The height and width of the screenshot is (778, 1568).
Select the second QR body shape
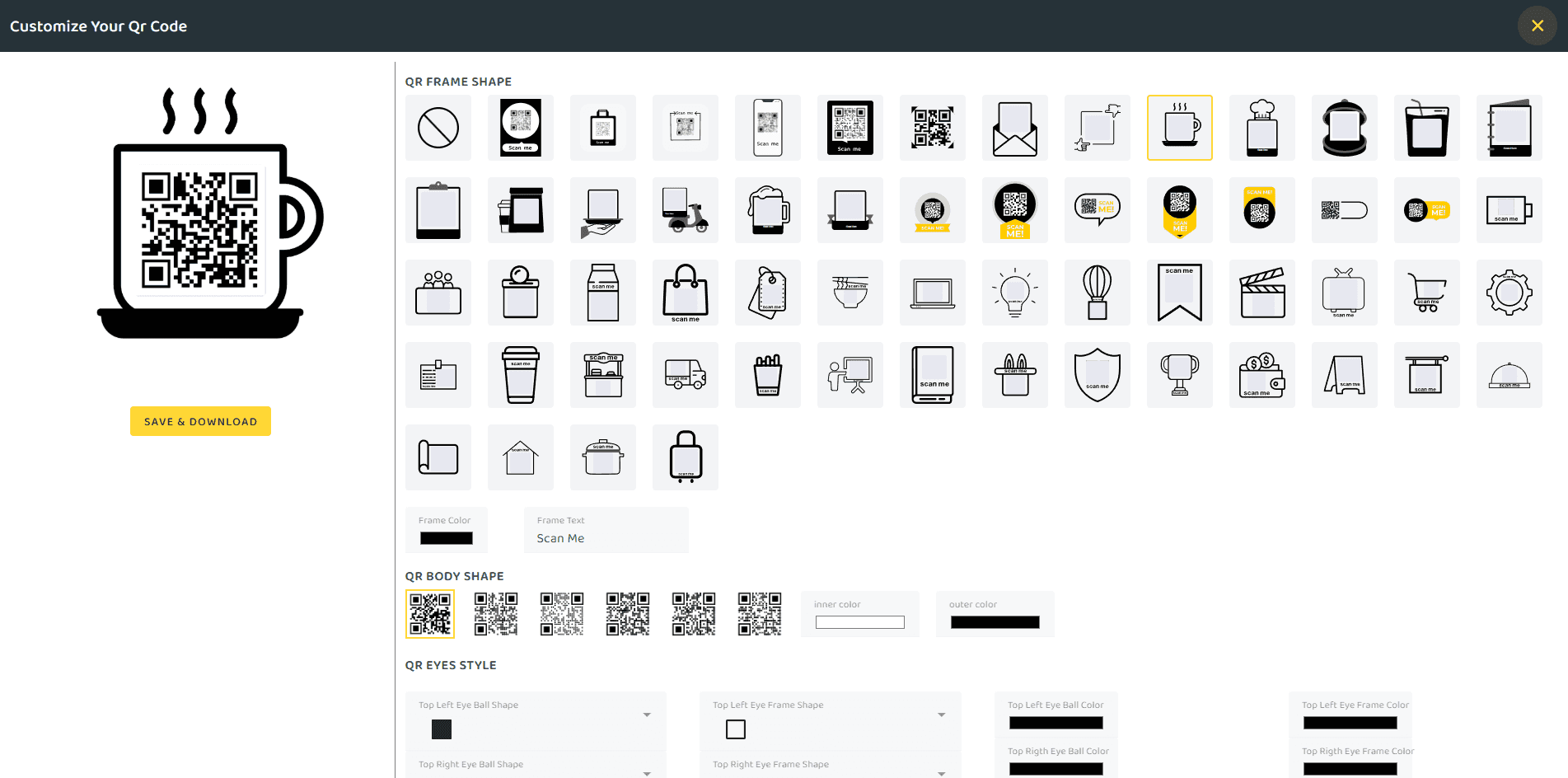coord(496,614)
